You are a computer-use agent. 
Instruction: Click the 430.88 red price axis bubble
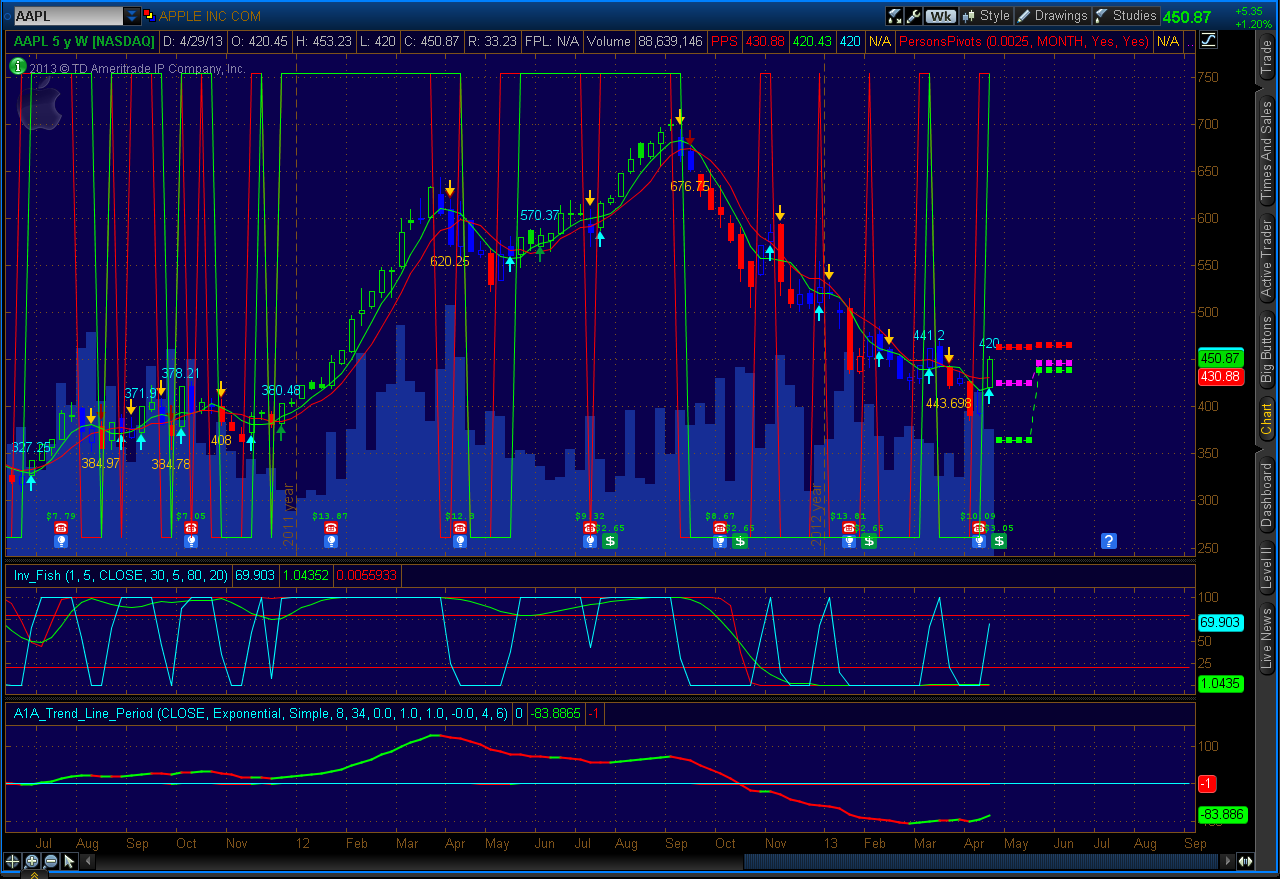(x=1219, y=376)
